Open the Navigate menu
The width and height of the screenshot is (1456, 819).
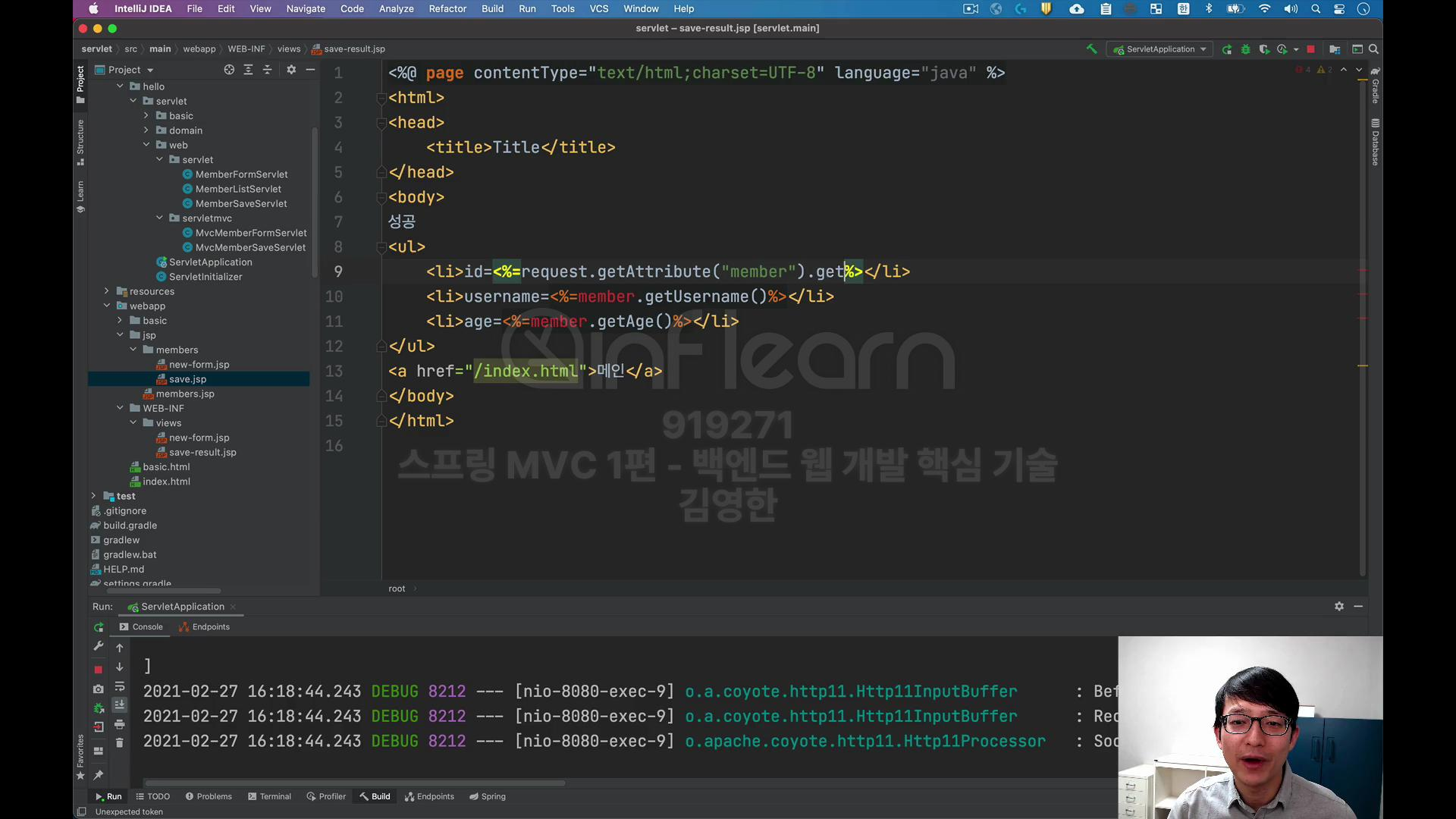point(306,9)
